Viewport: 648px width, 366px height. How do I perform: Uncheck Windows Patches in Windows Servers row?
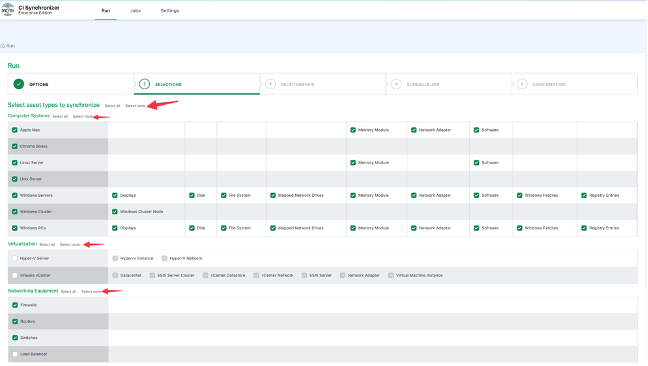[x=520, y=195]
